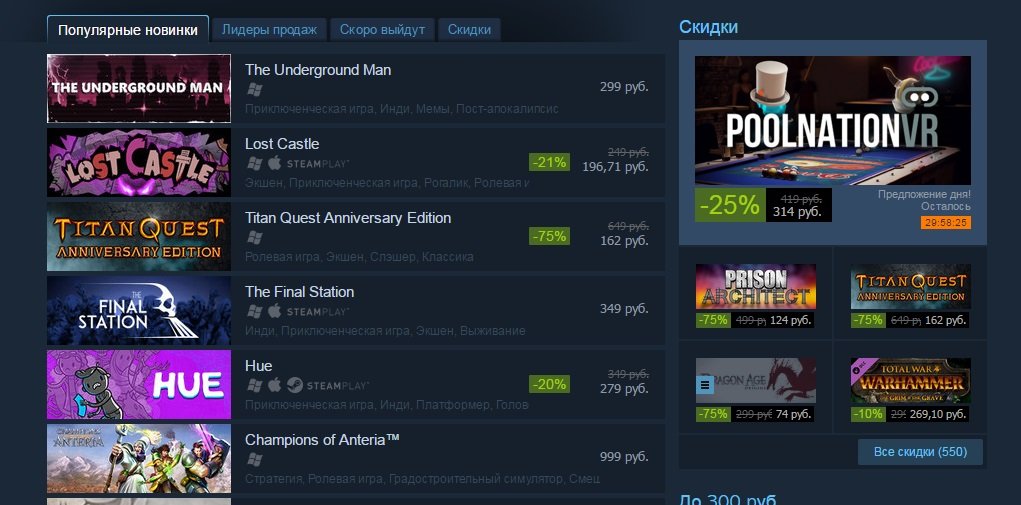The image size is (1021, 505).
Task: Click the Windows icon under Champions of Anteria
Action: tap(255, 459)
